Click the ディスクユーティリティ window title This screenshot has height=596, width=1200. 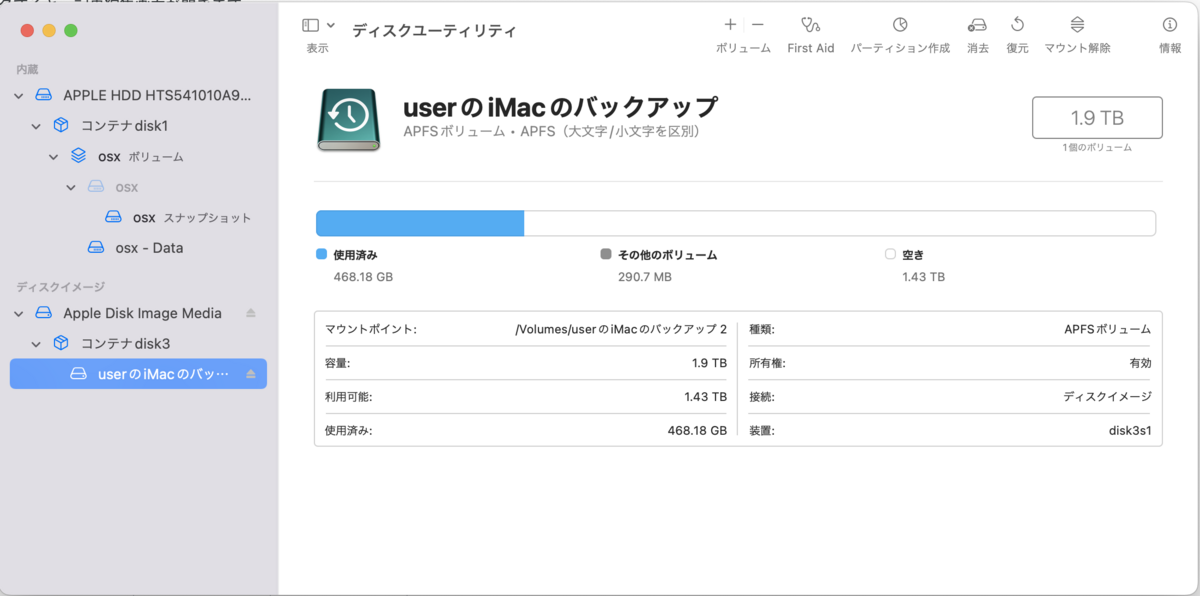pyautogui.click(x=434, y=30)
